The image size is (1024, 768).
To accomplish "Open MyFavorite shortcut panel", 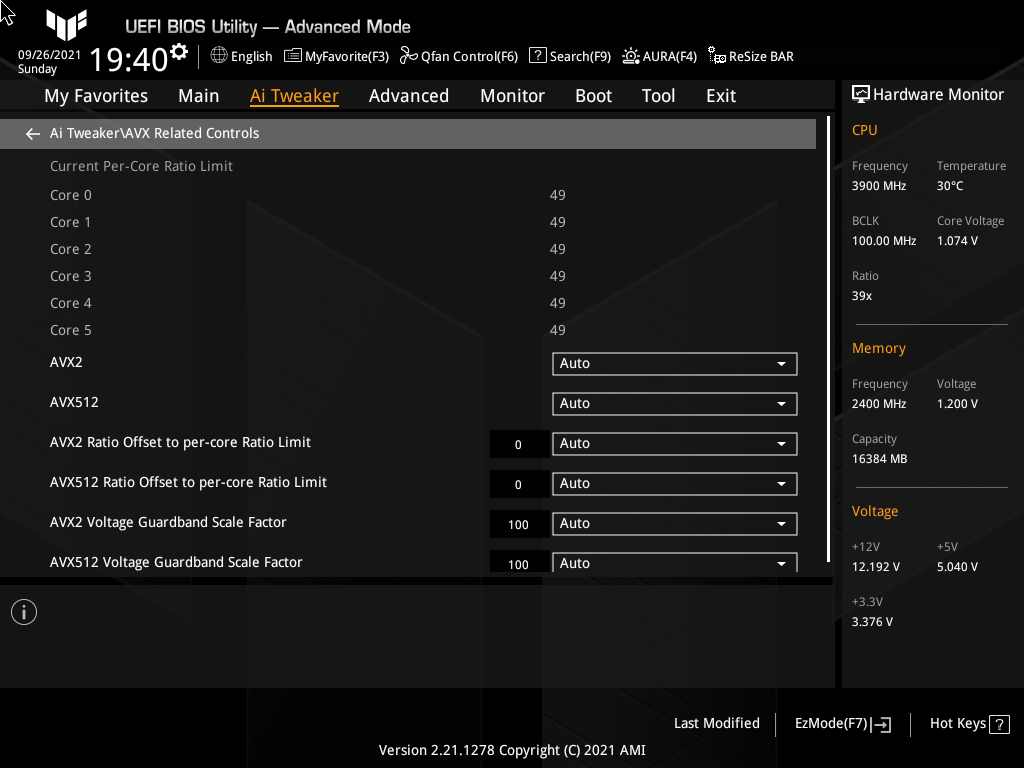I will pyautogui.click(x=336, y=56).
